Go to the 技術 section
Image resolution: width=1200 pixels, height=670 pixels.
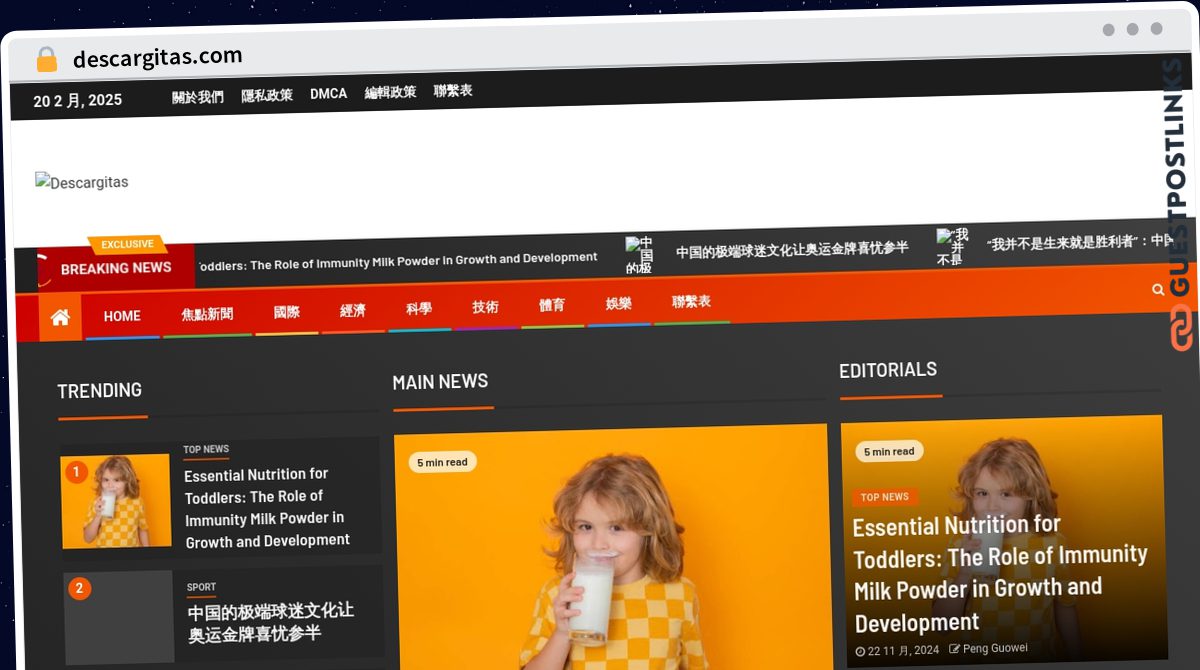tap(485, 307)
